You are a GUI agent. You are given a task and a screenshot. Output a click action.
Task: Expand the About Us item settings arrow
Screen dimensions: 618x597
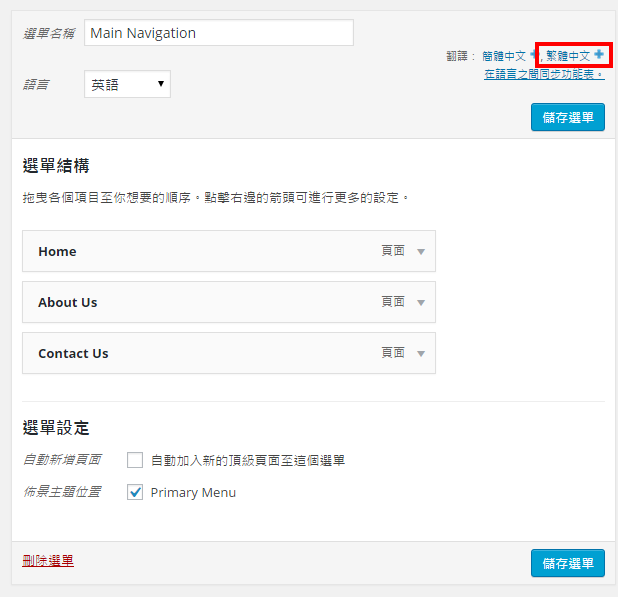pos(421,303)
